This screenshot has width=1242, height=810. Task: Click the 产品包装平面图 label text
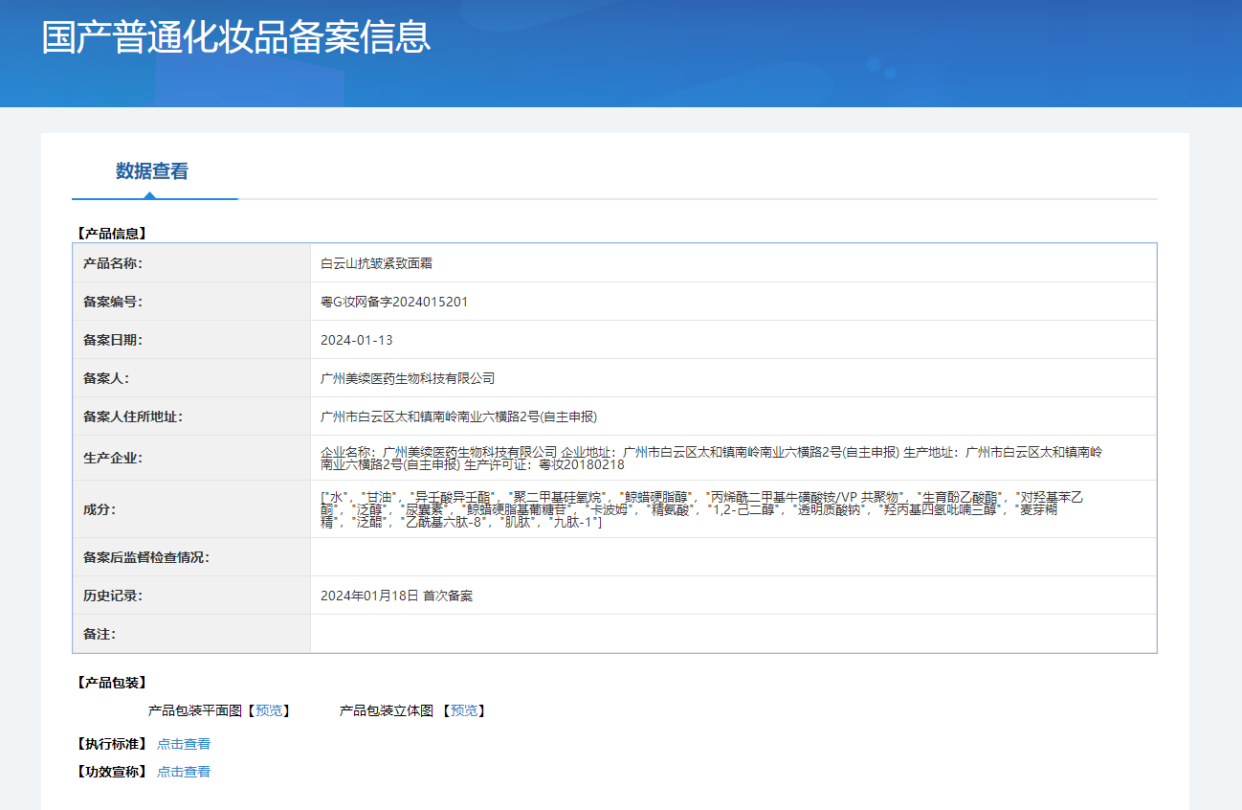tap(195, 711)
